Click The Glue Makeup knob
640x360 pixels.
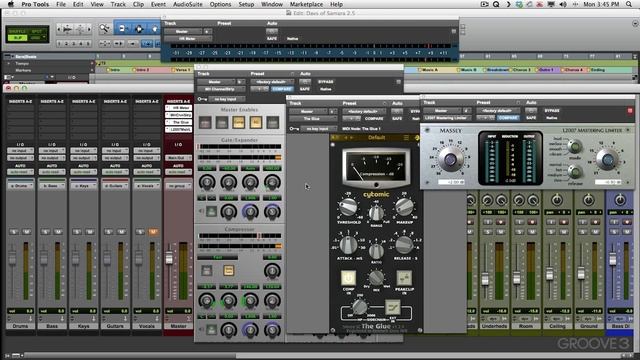[404, 207]
